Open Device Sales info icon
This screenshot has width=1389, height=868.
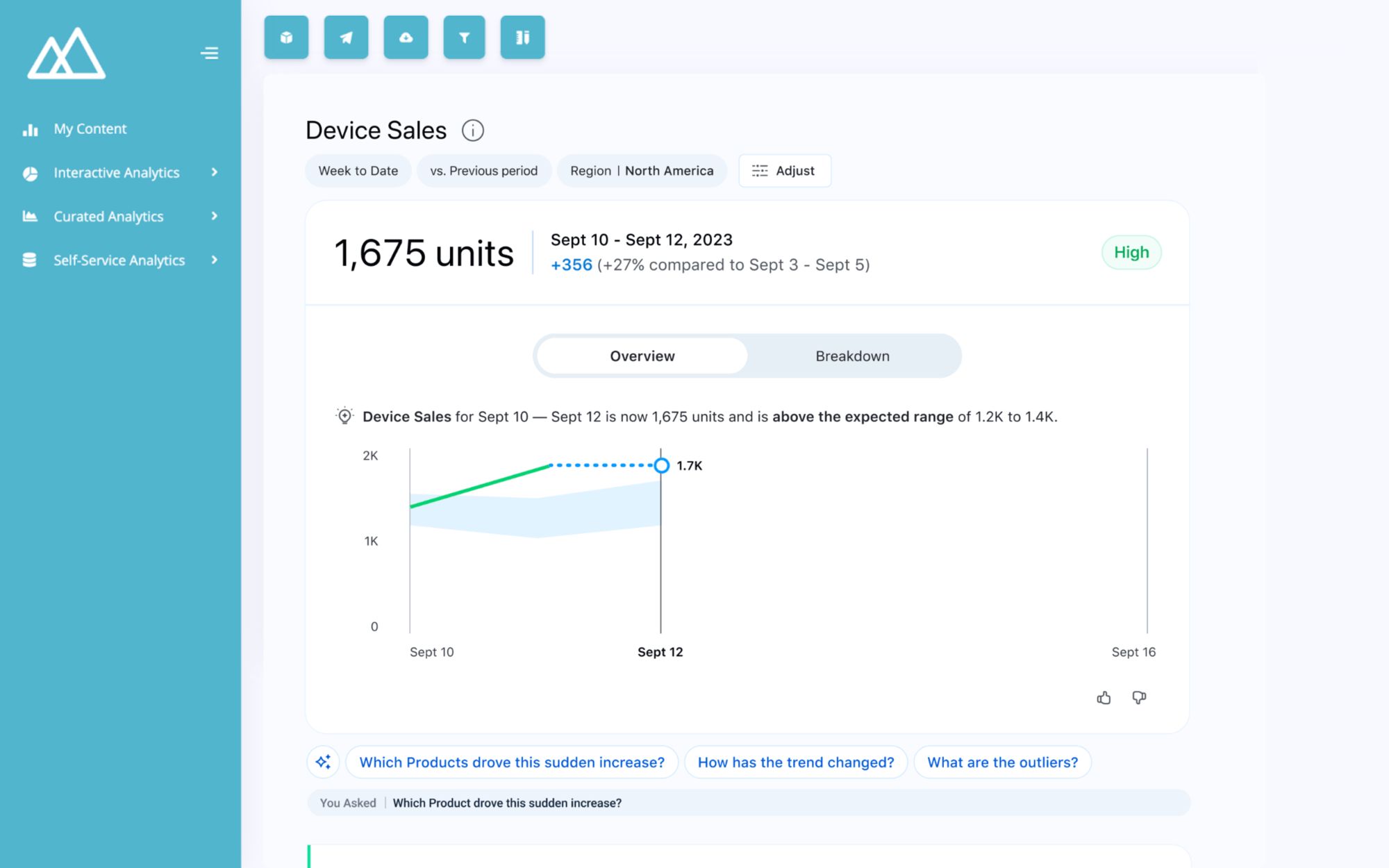[472, 131]
